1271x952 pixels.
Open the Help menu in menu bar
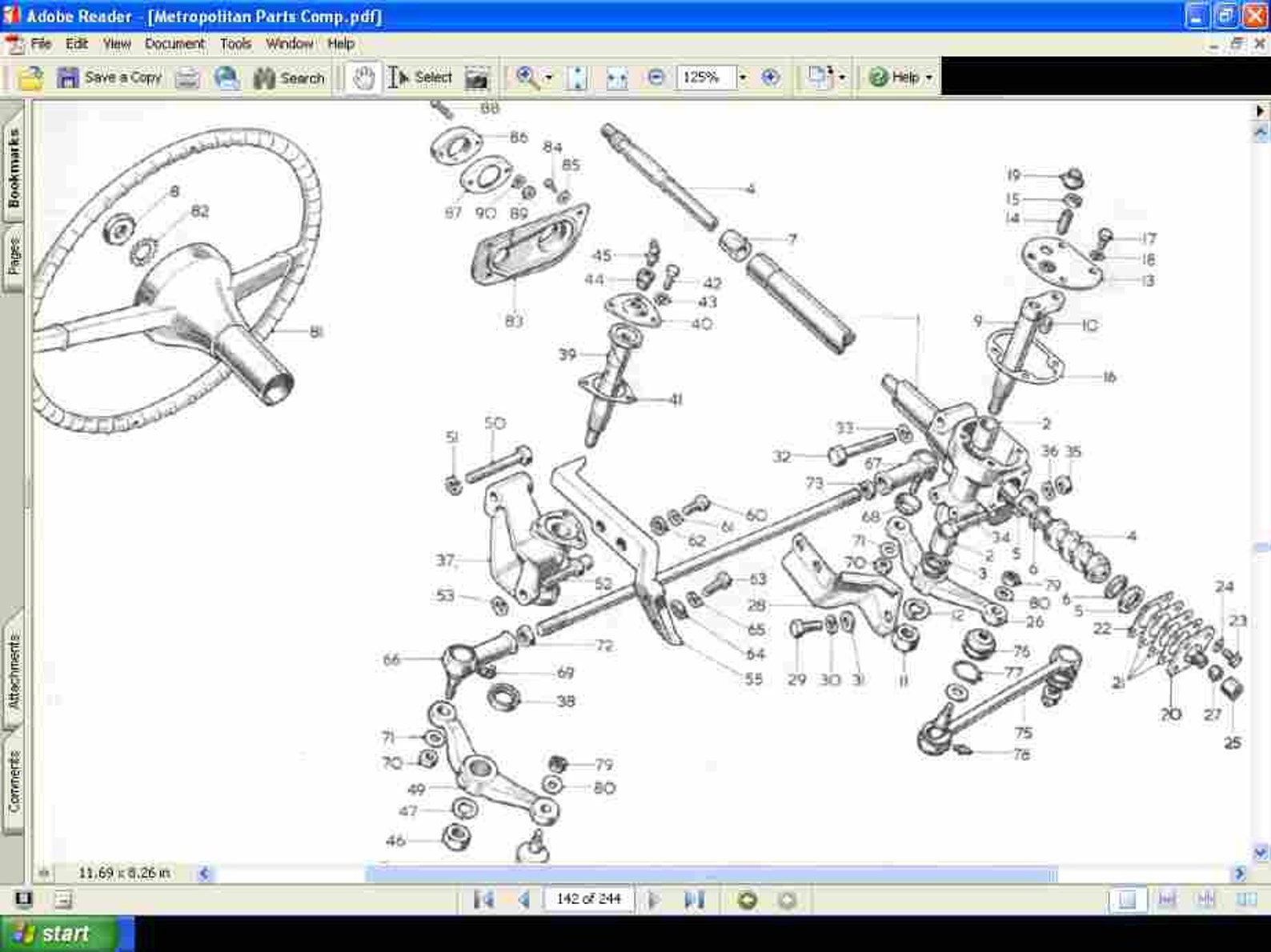[x=340, y=44]
